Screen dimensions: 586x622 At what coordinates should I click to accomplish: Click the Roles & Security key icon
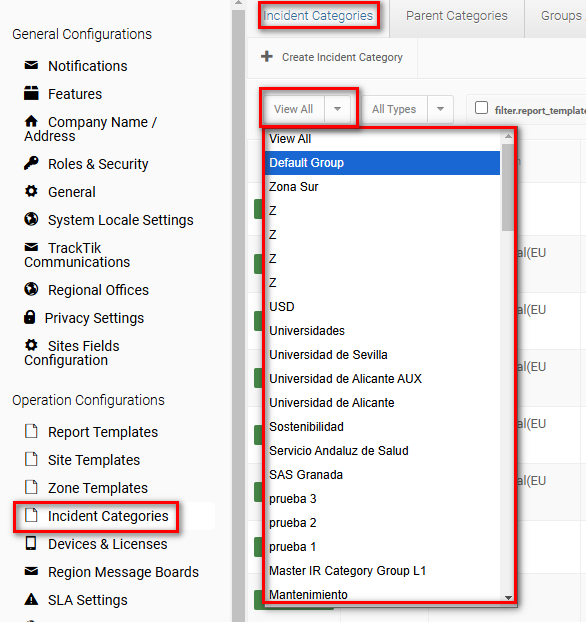pos(31,163)
